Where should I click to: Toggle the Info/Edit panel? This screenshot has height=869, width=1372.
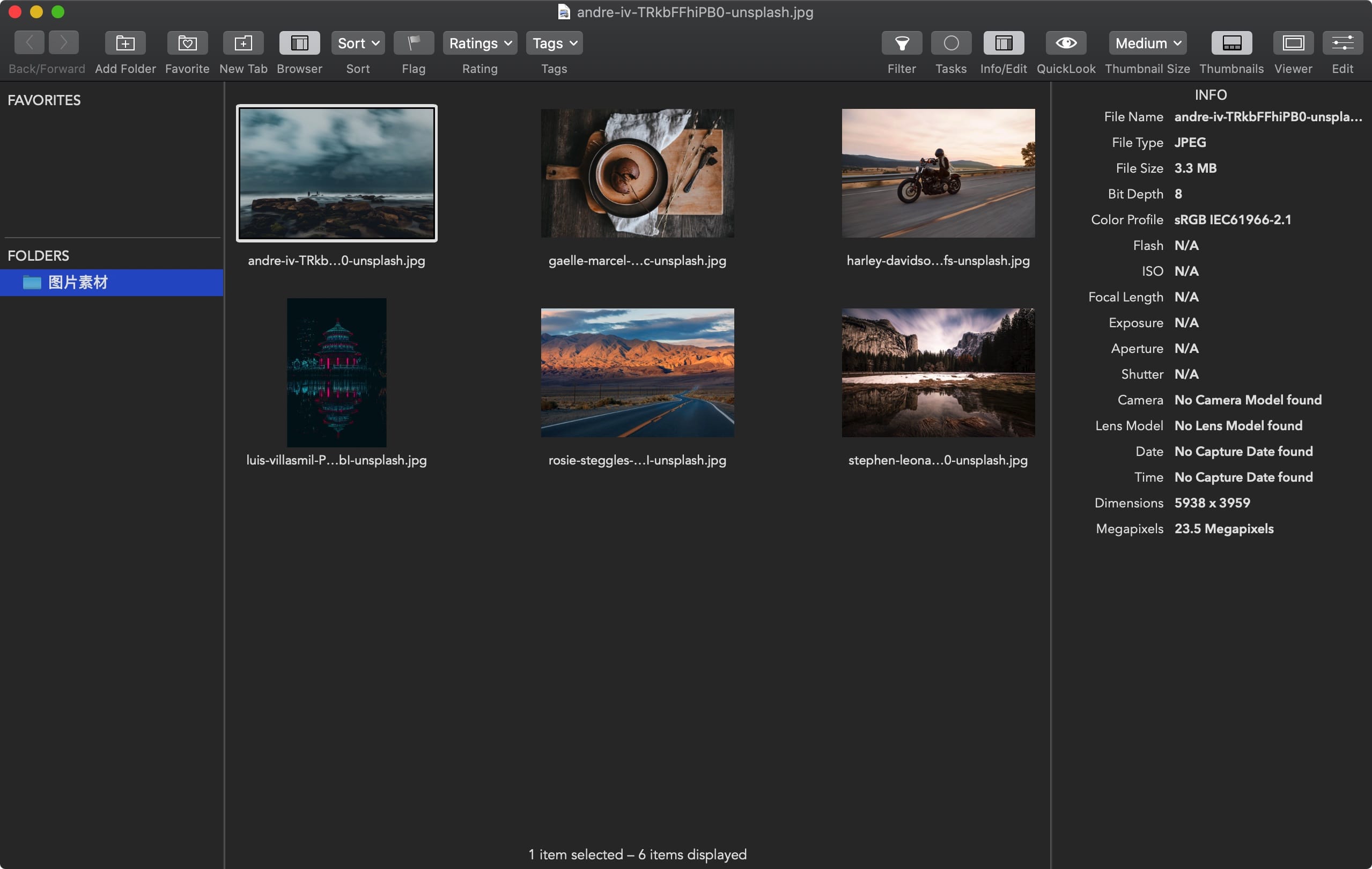(1003, 43)
